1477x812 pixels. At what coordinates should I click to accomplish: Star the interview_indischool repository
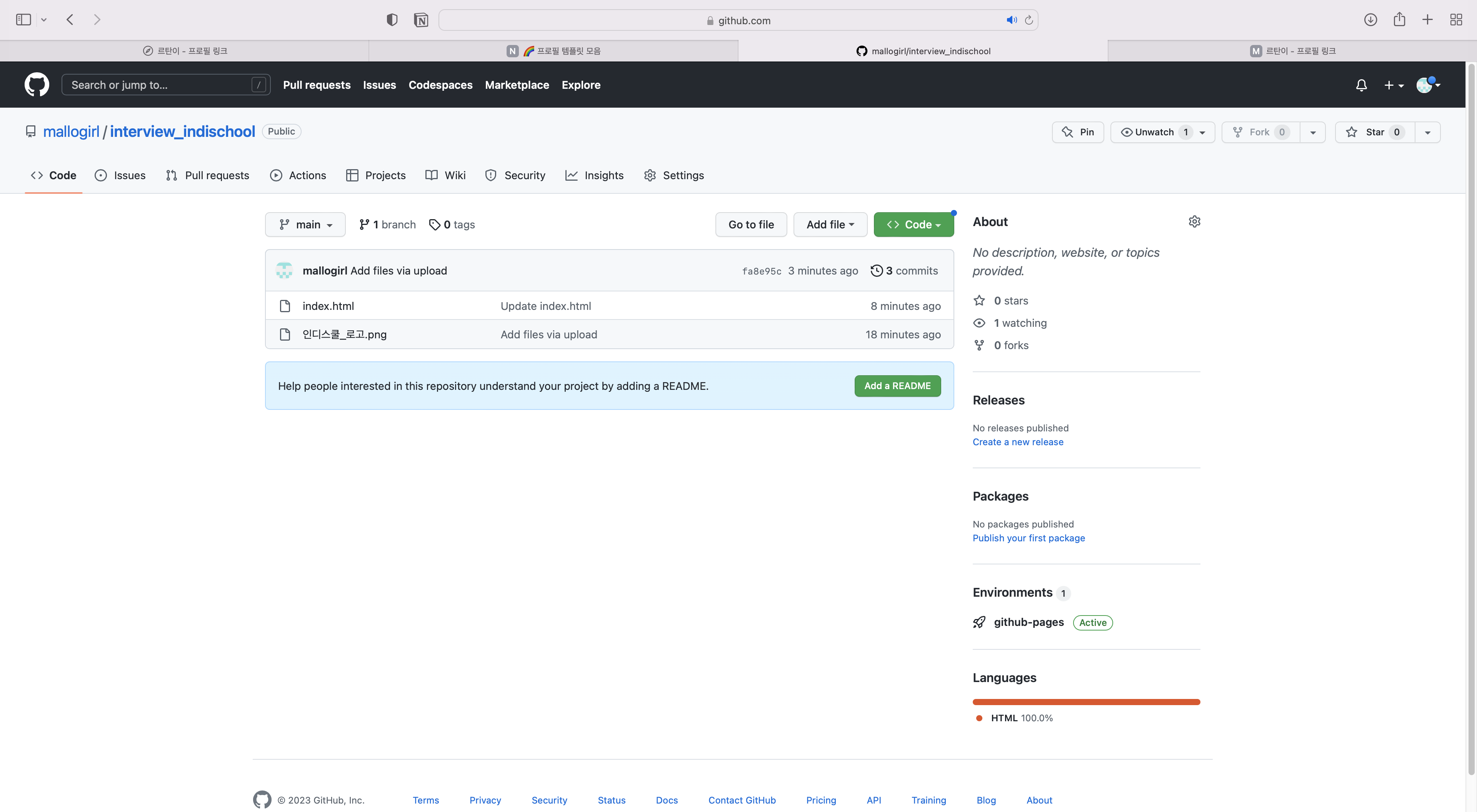[x=1375, y=132]
